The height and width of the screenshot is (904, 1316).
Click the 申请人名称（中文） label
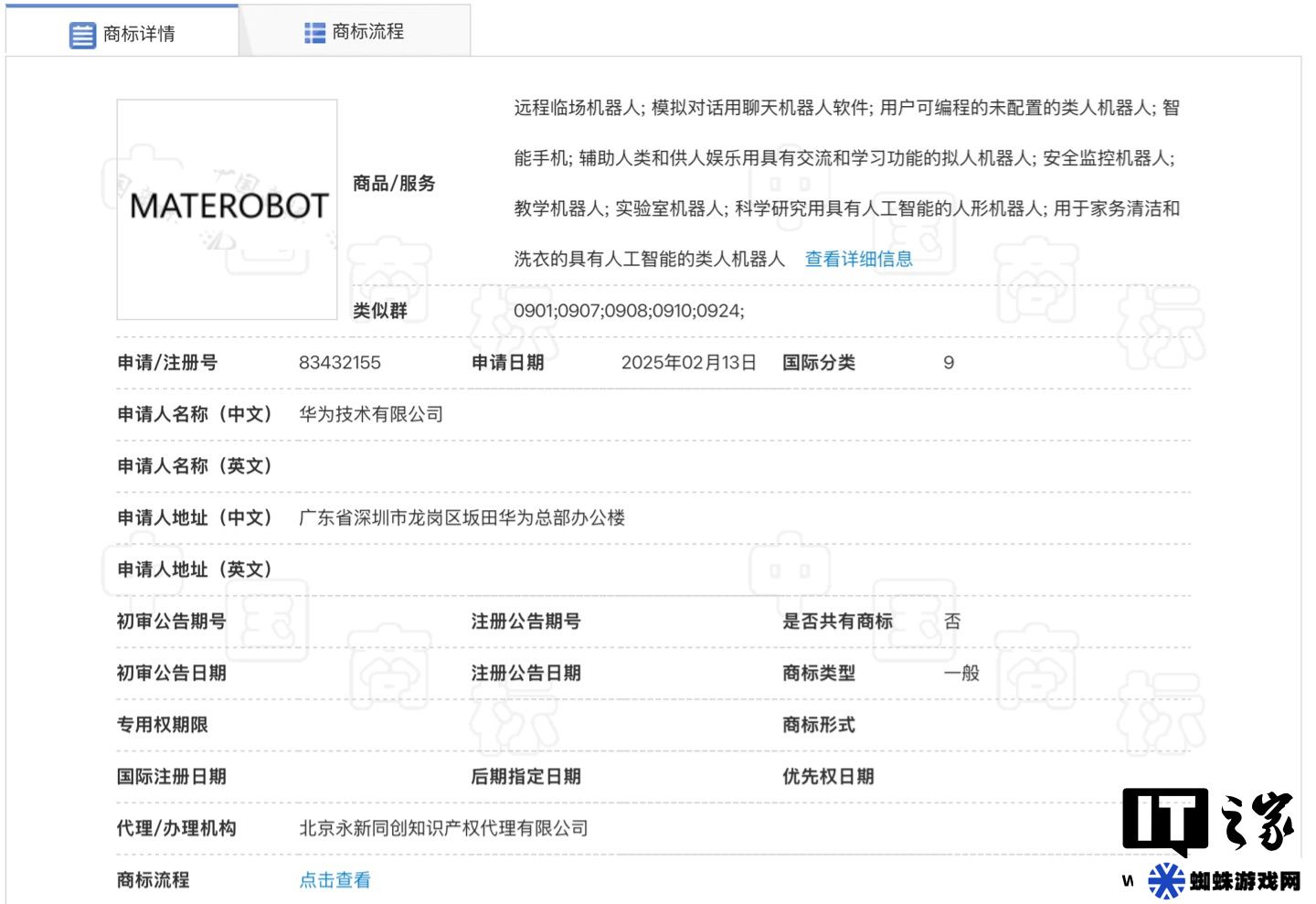coord(195,414)
